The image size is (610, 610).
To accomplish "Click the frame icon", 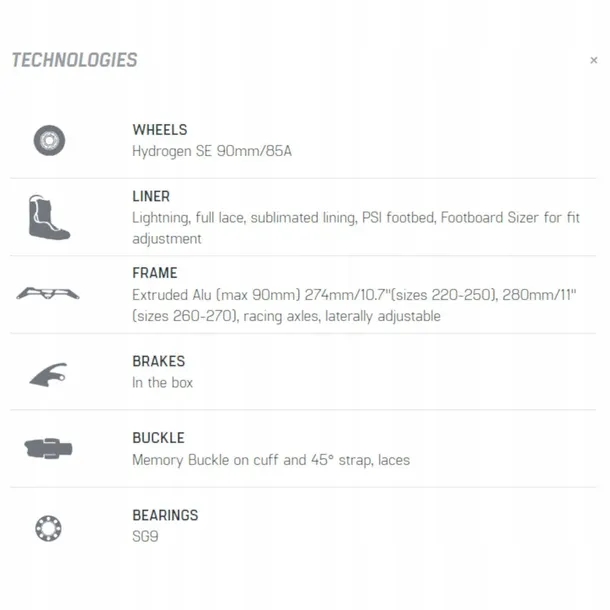I will click(48, 293).
